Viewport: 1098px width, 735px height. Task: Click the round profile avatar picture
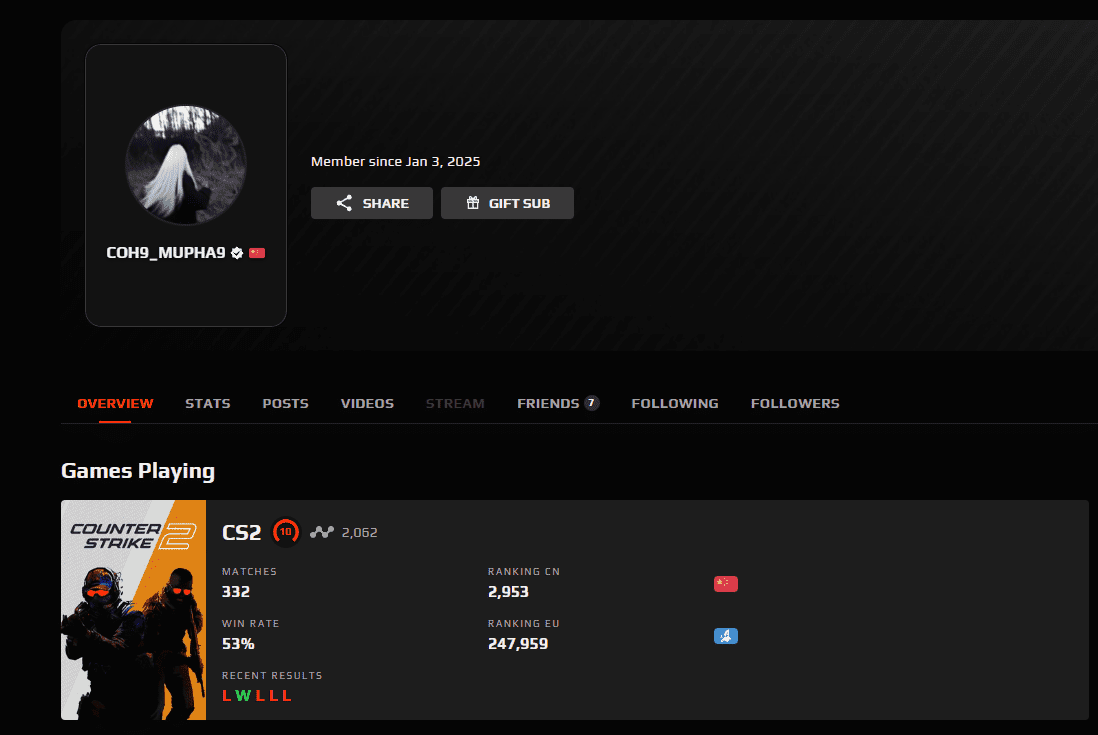click(x=186, y=164)
